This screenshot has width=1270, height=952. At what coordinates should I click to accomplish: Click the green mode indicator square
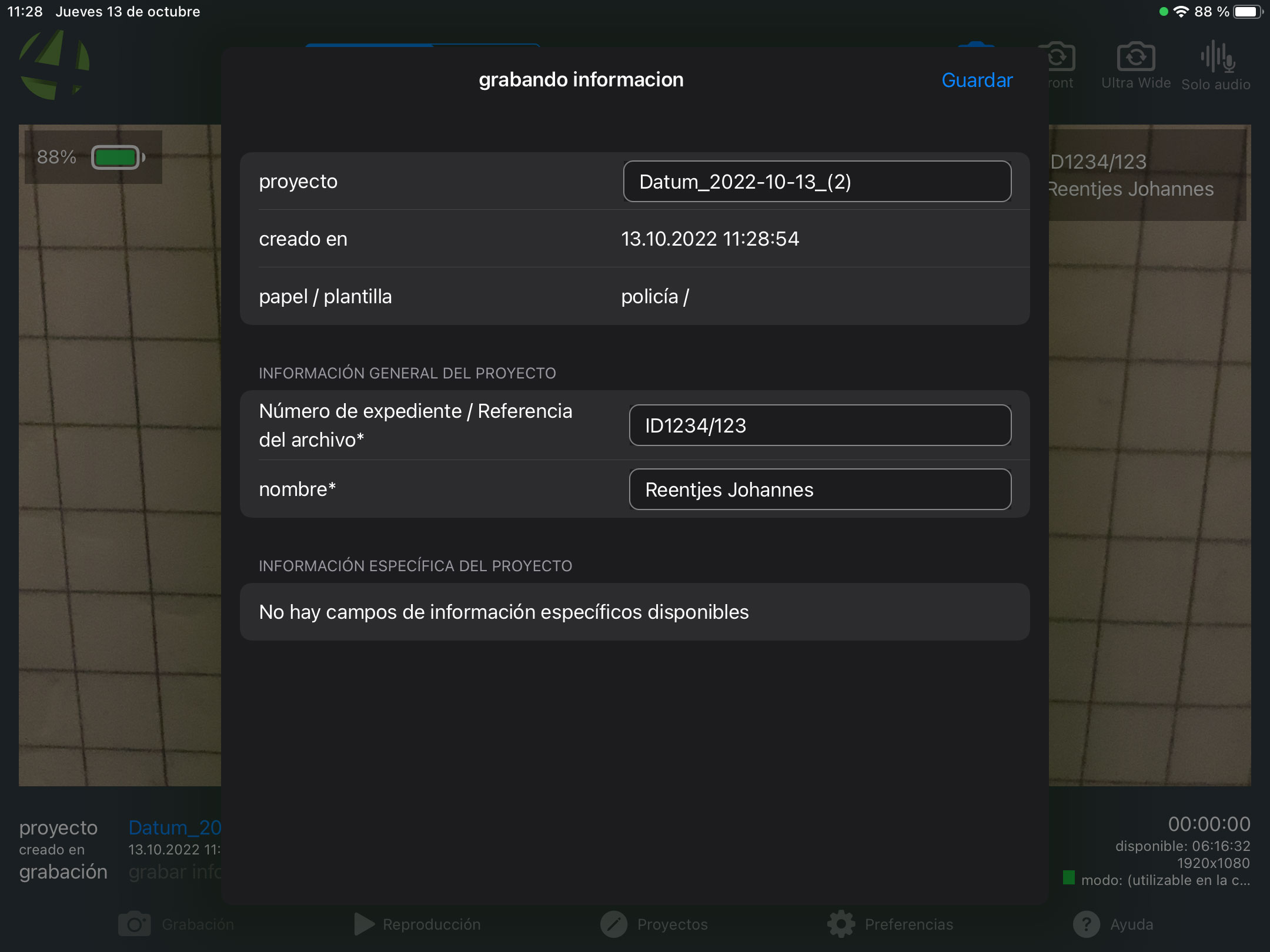point(1069,878)
